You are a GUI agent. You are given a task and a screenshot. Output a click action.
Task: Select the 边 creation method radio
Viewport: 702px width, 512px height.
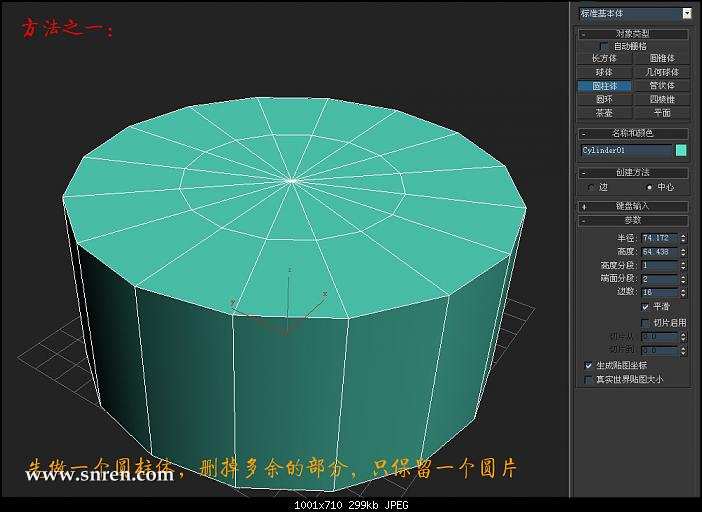pyautogui.click(x=591, y=187)
